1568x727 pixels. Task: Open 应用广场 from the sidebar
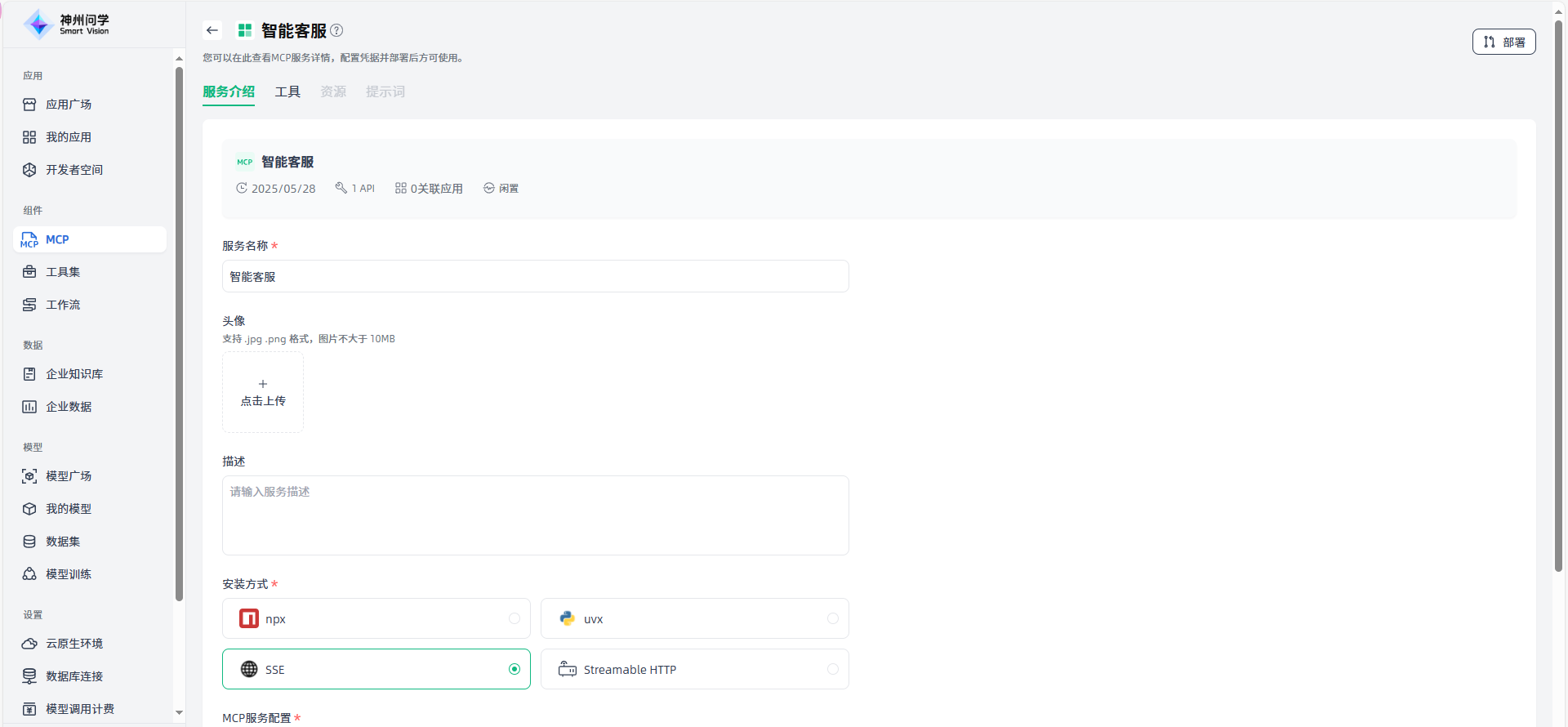69,105
